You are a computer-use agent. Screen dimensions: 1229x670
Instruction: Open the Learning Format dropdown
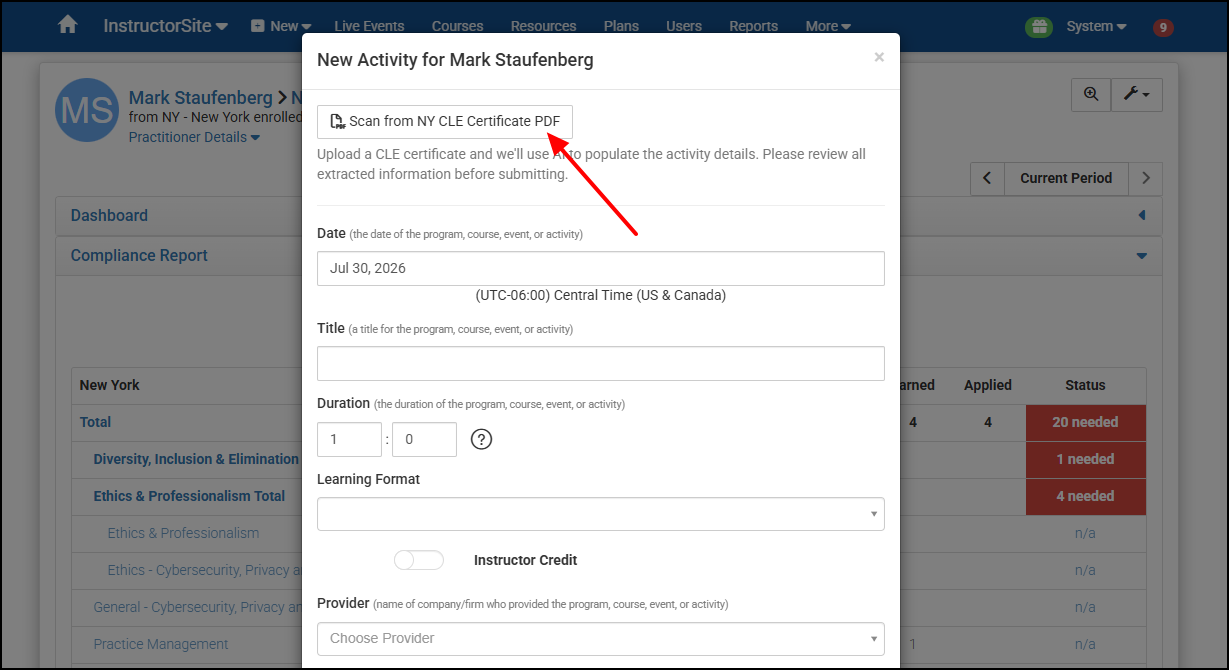click(601, 514)
